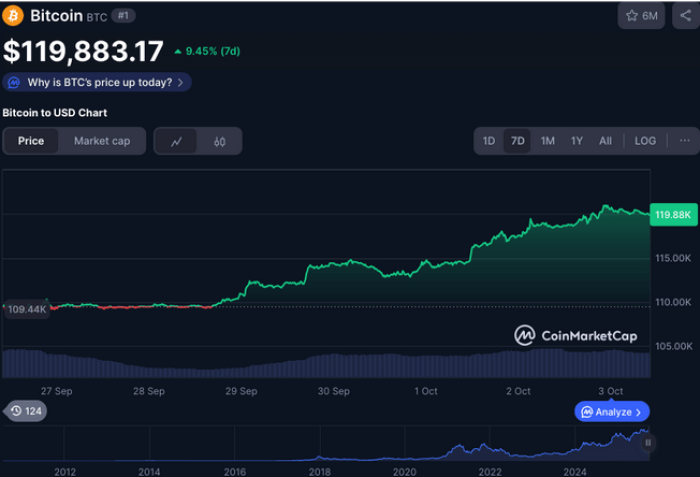Viewport: 700px width, 477px height.
Task: Expand the Analyze button
Action: point(613,411)
